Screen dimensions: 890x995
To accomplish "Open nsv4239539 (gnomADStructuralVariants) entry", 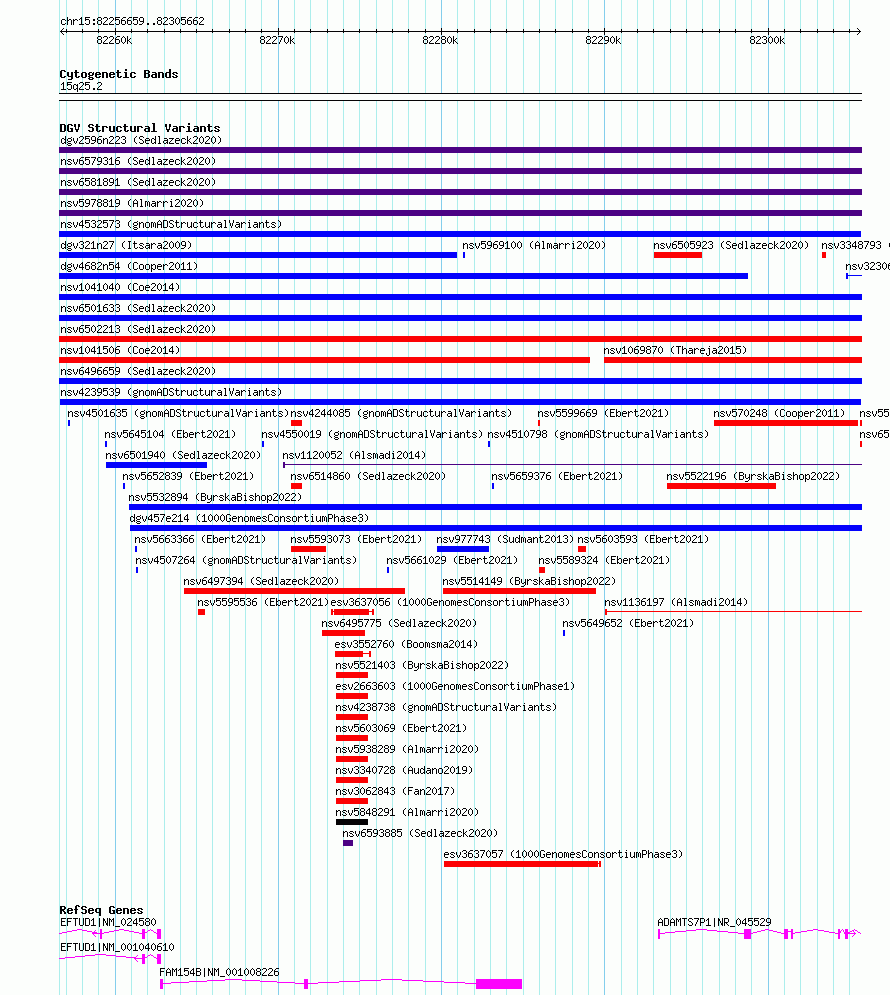I will pos(171,392).
